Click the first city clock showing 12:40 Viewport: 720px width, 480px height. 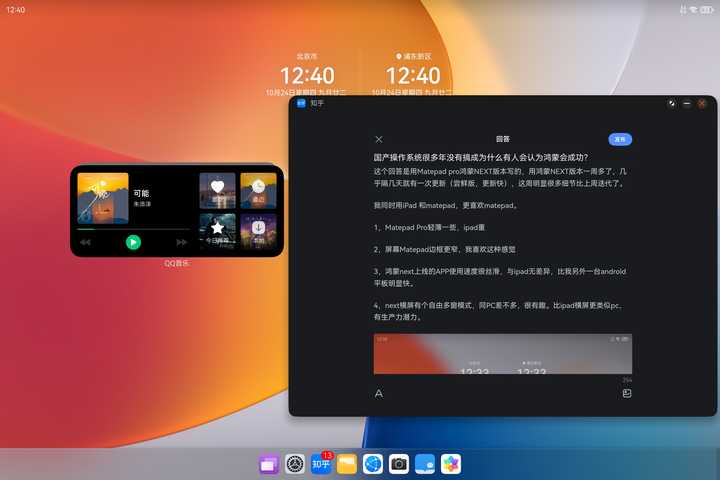(x=307, y=75)
